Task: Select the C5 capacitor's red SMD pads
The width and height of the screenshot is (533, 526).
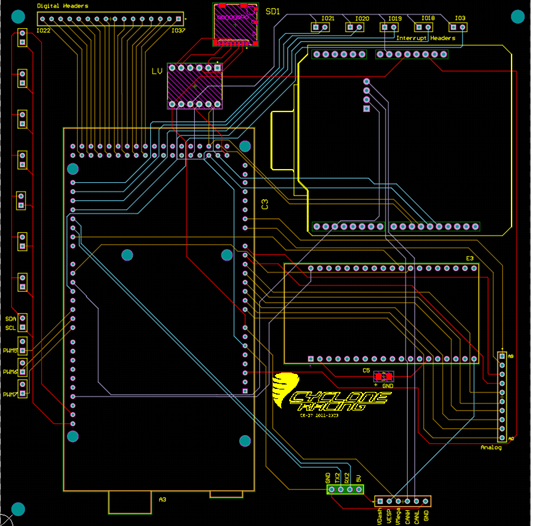Action: pos(384,377)
